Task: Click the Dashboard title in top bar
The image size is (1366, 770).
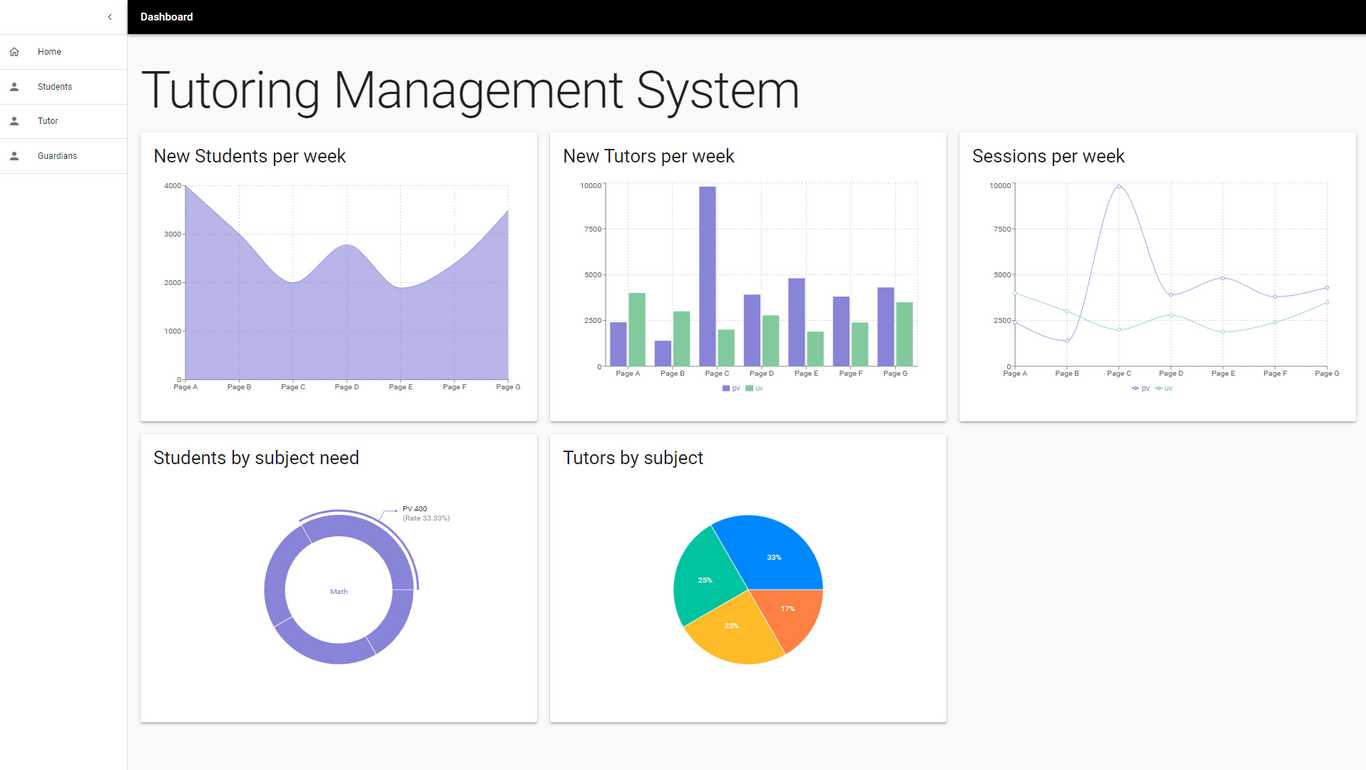Action: [167, 17]
